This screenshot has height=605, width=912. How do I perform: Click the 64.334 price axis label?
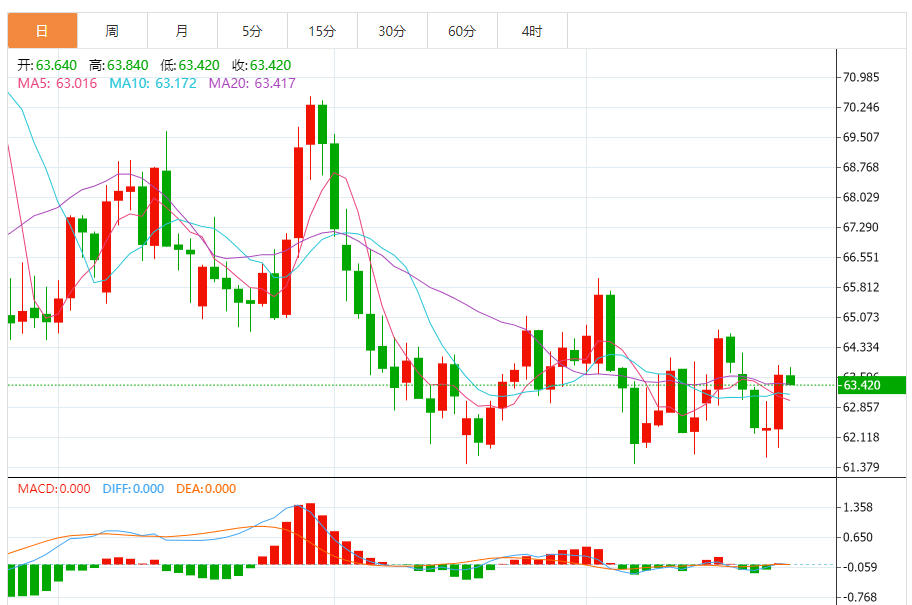coord(861,347)
